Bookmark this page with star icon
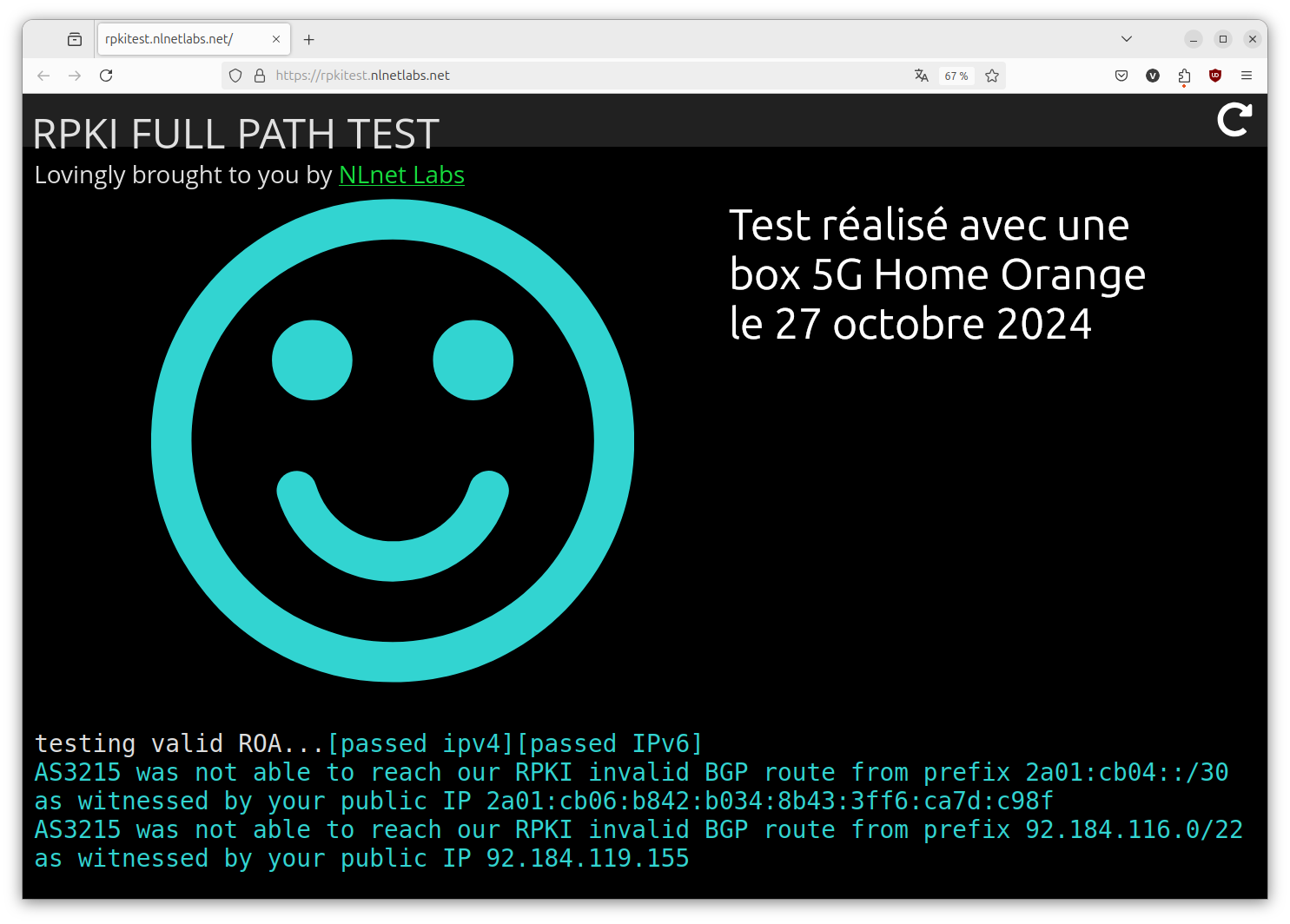1290x924 pixels. pos(992,76)
